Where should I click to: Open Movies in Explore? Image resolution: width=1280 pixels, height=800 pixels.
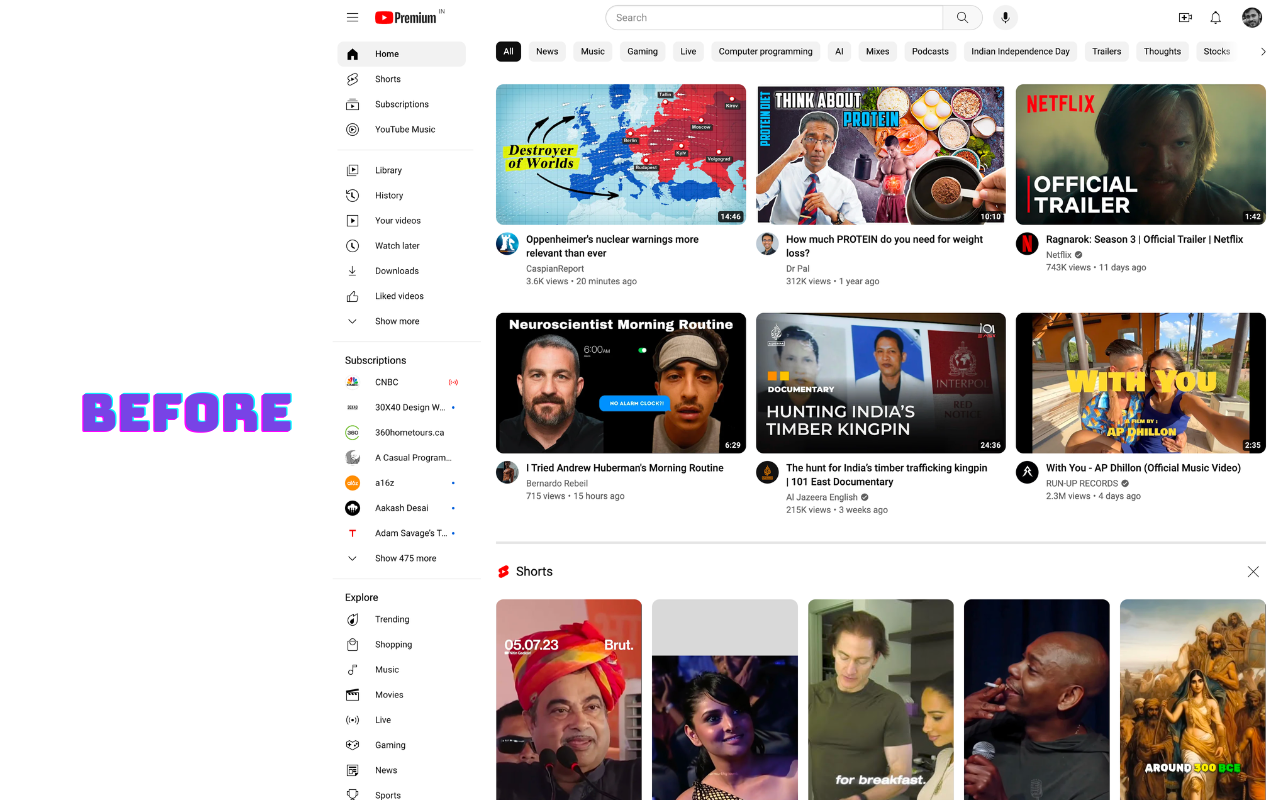pos(401,694)
